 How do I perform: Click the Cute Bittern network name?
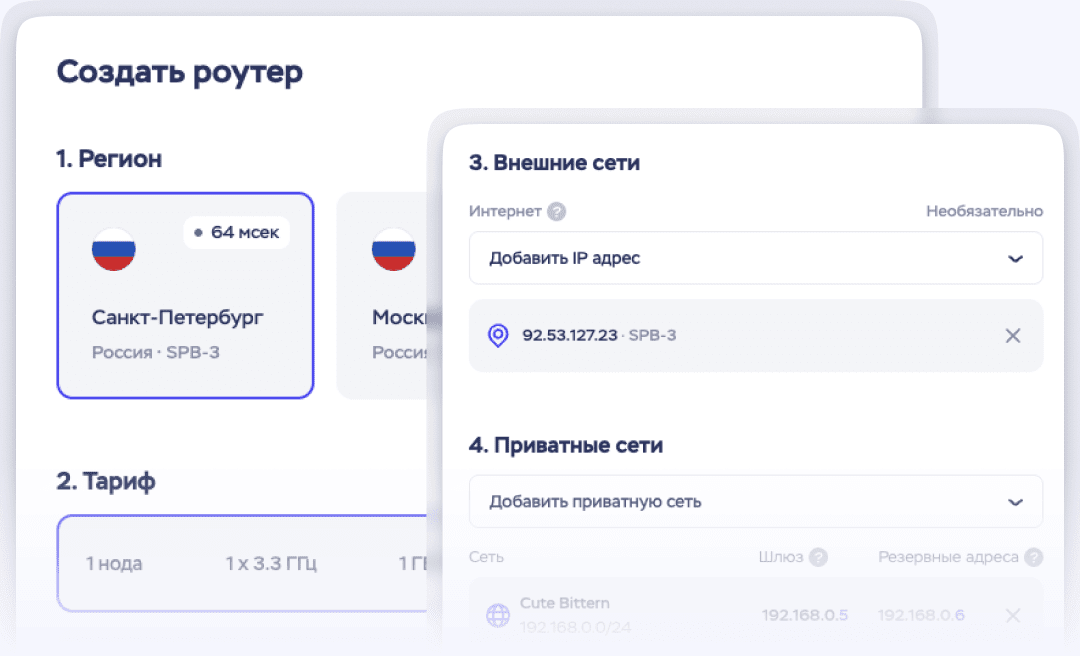[x=565, y=603]
